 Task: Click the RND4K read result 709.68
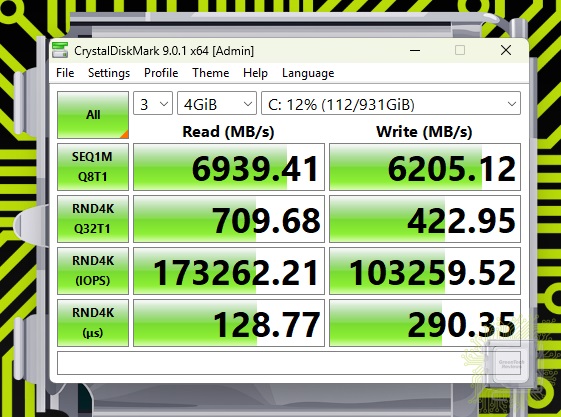point(229,219)
